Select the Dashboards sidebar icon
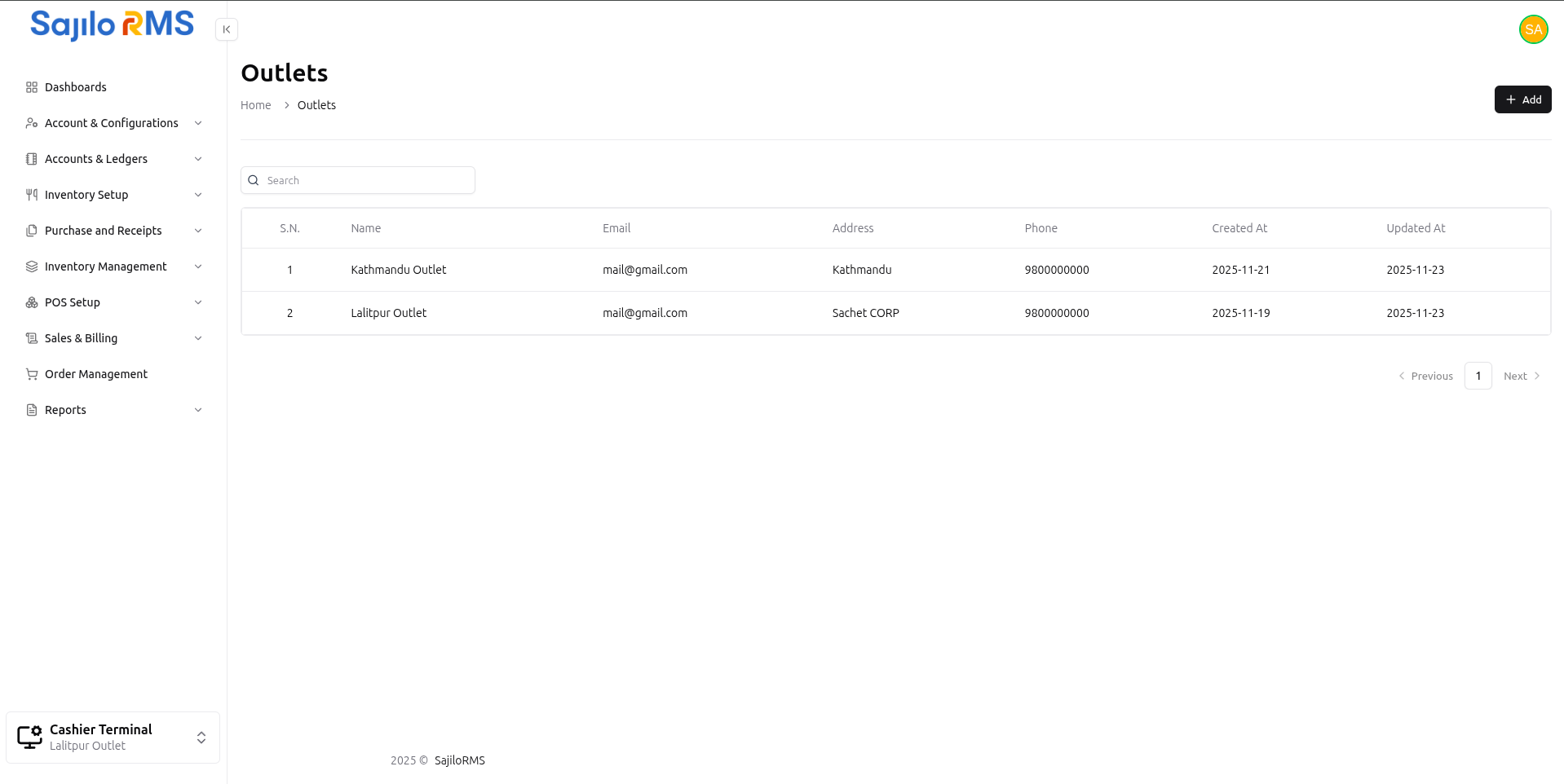The image size is (1564, 784). (31, 87)
